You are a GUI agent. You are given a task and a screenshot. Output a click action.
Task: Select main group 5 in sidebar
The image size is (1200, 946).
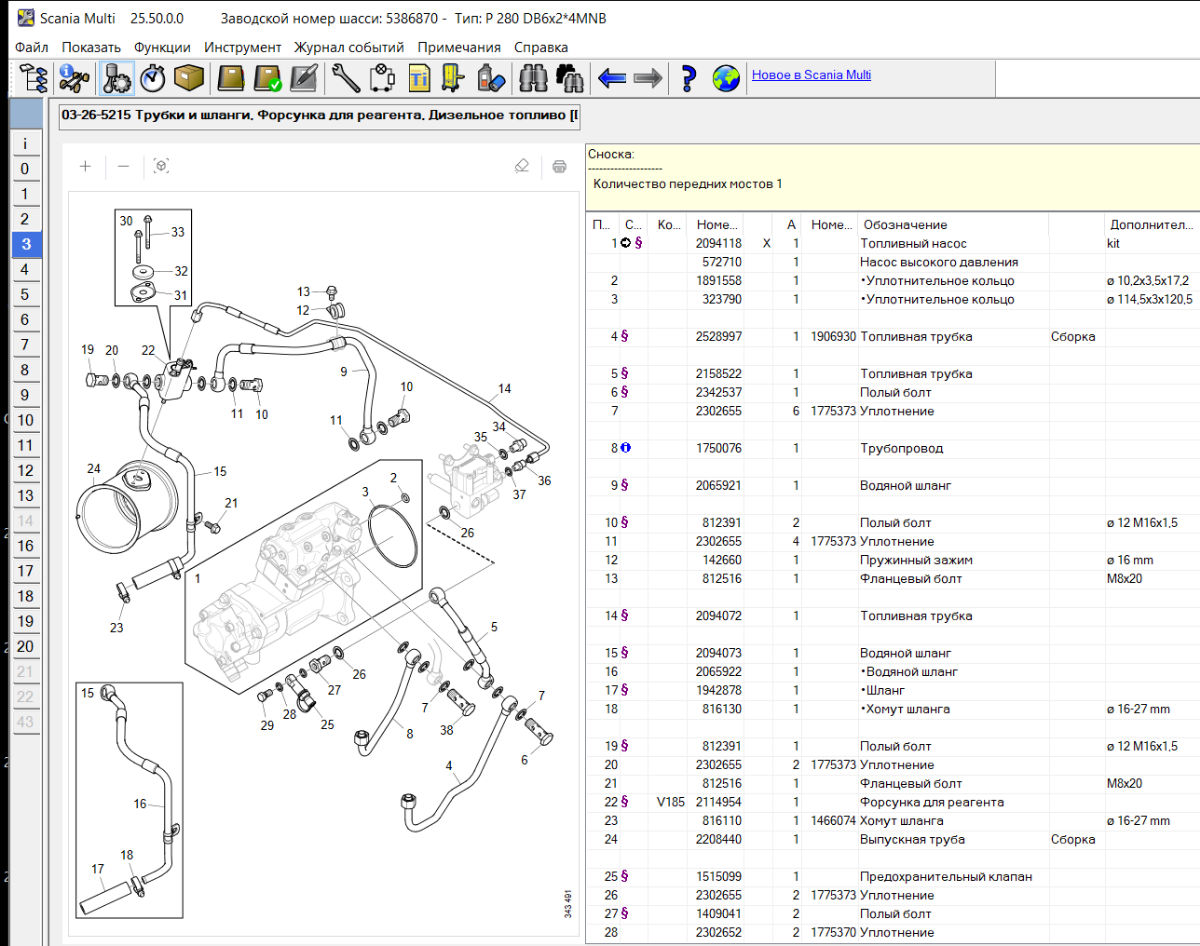[25, 295]
